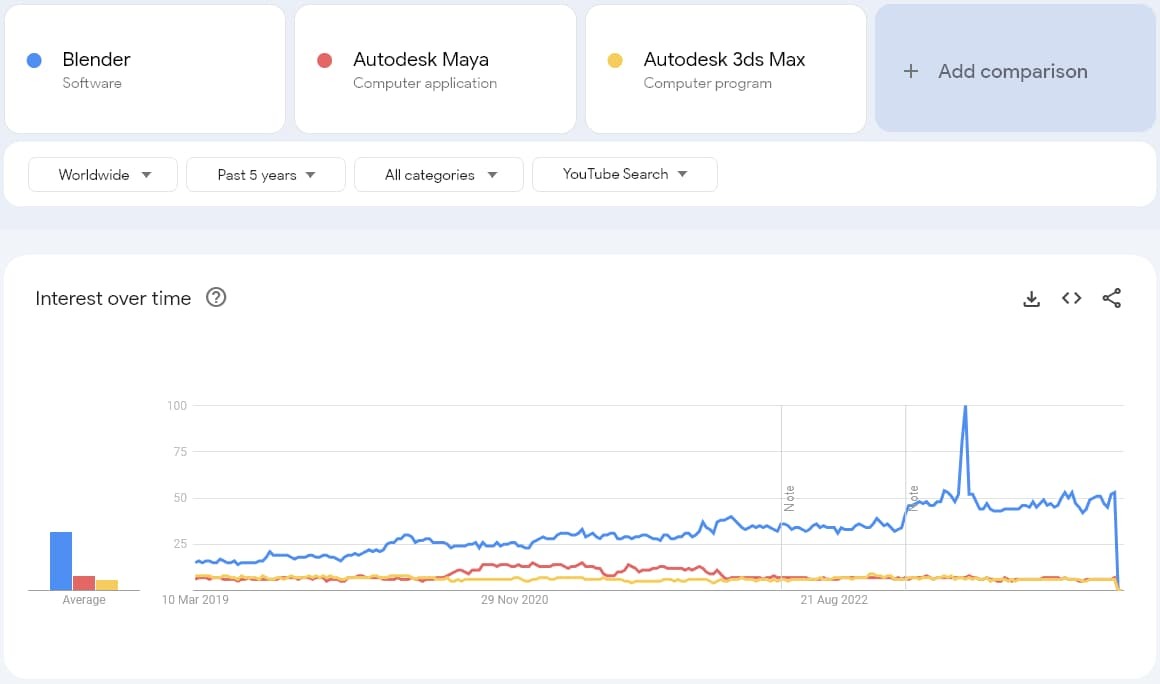Click the '75' y-axis value
The width and height of the screenshot is (1160, 684).
click(x=180, y=452)
